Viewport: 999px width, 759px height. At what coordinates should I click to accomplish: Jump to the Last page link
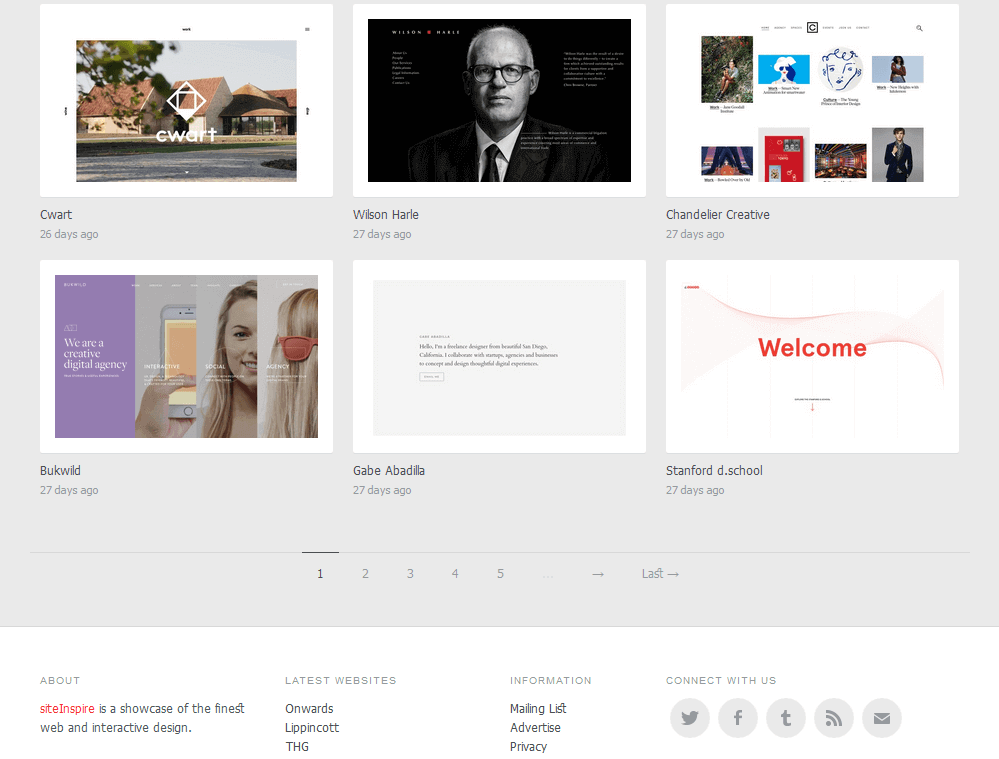coord(660,574)
